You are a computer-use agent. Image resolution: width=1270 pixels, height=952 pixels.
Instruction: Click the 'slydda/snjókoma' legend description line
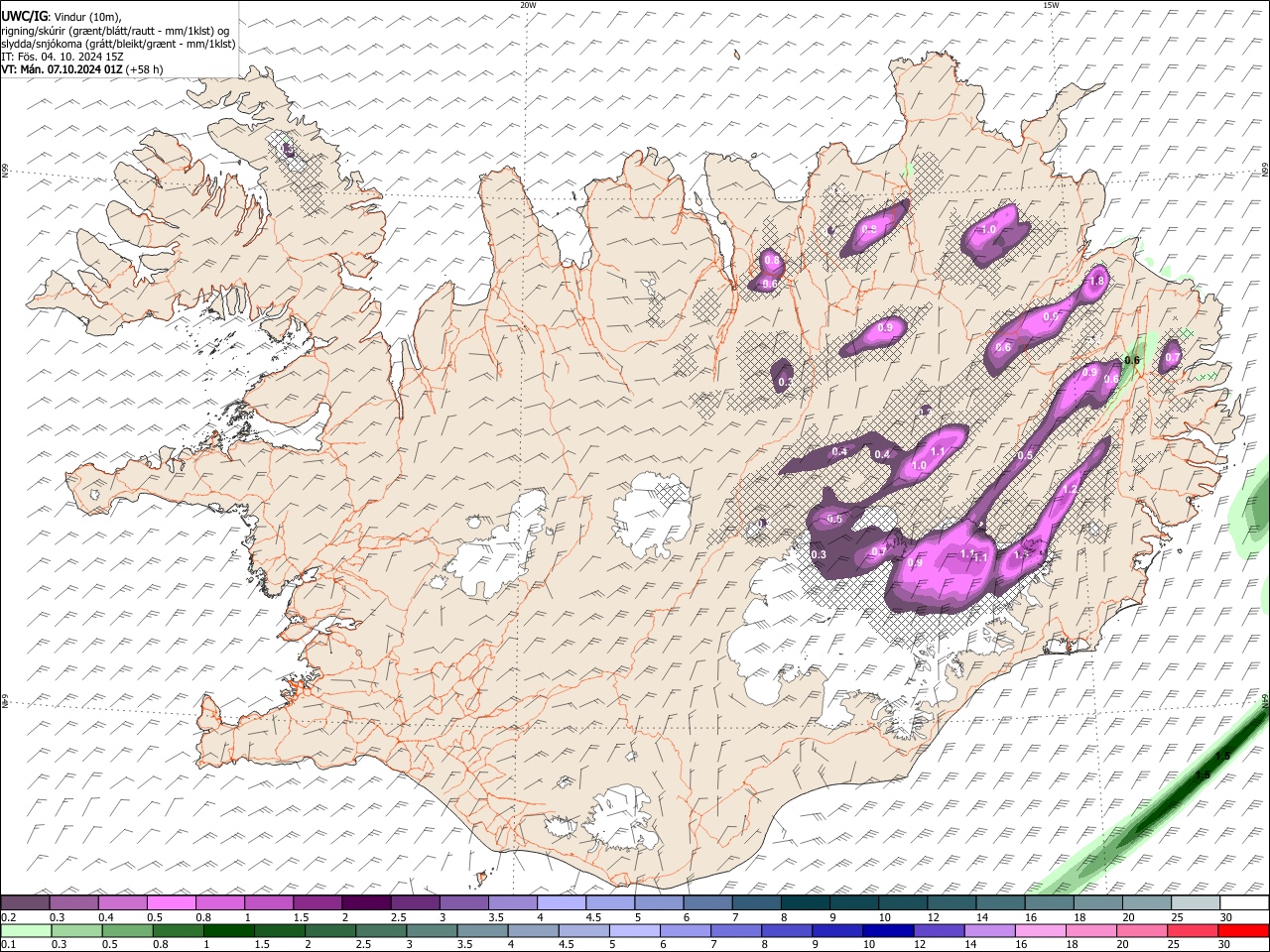pyautogui.click(x=118, y=44)
